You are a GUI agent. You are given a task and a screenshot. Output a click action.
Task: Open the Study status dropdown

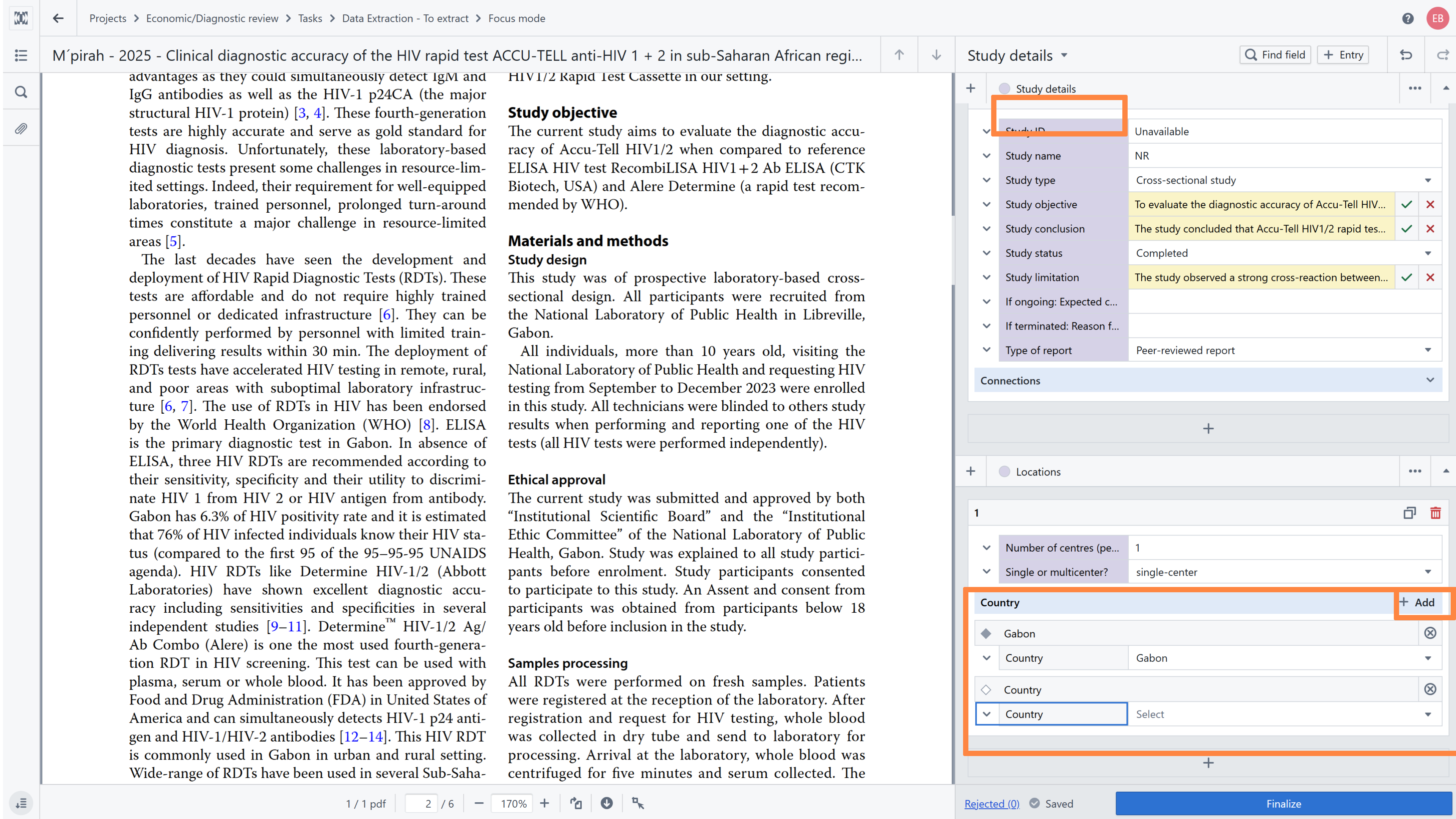click(1284, 253)
